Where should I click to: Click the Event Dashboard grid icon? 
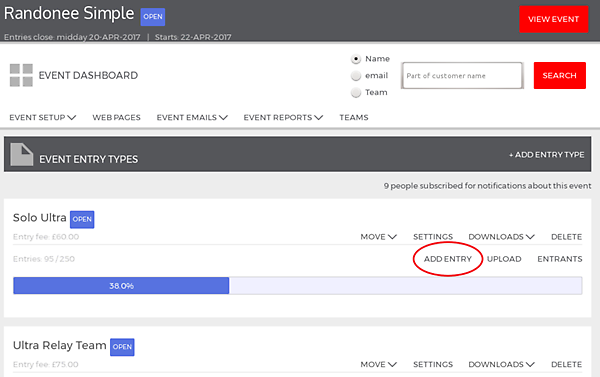[x=21, y=75]
